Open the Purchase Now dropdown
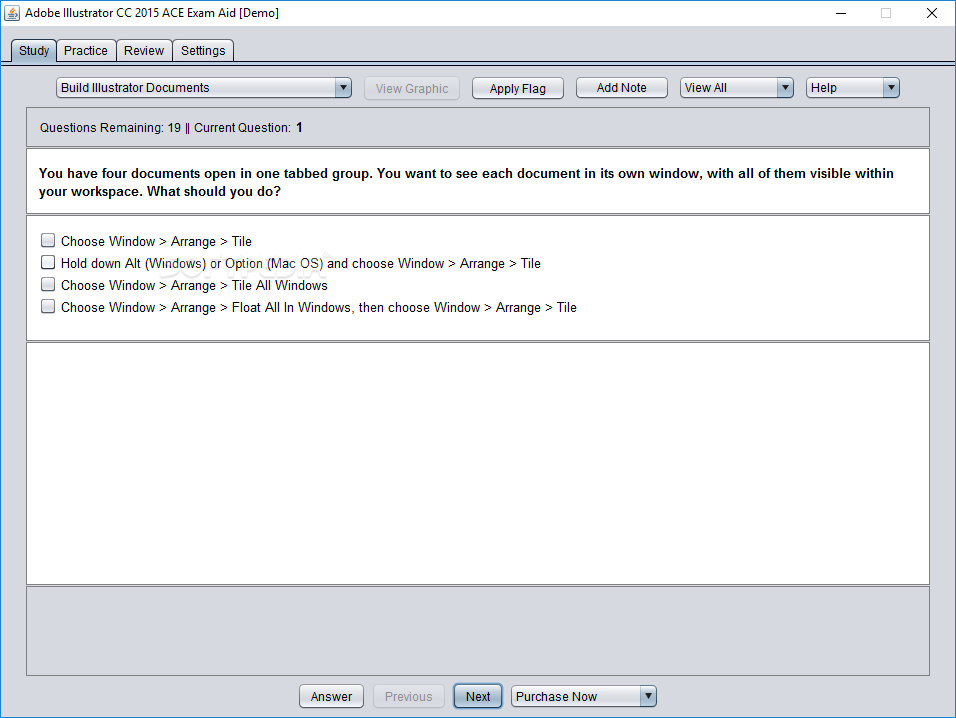956x718 pixels. coord(583,696)
